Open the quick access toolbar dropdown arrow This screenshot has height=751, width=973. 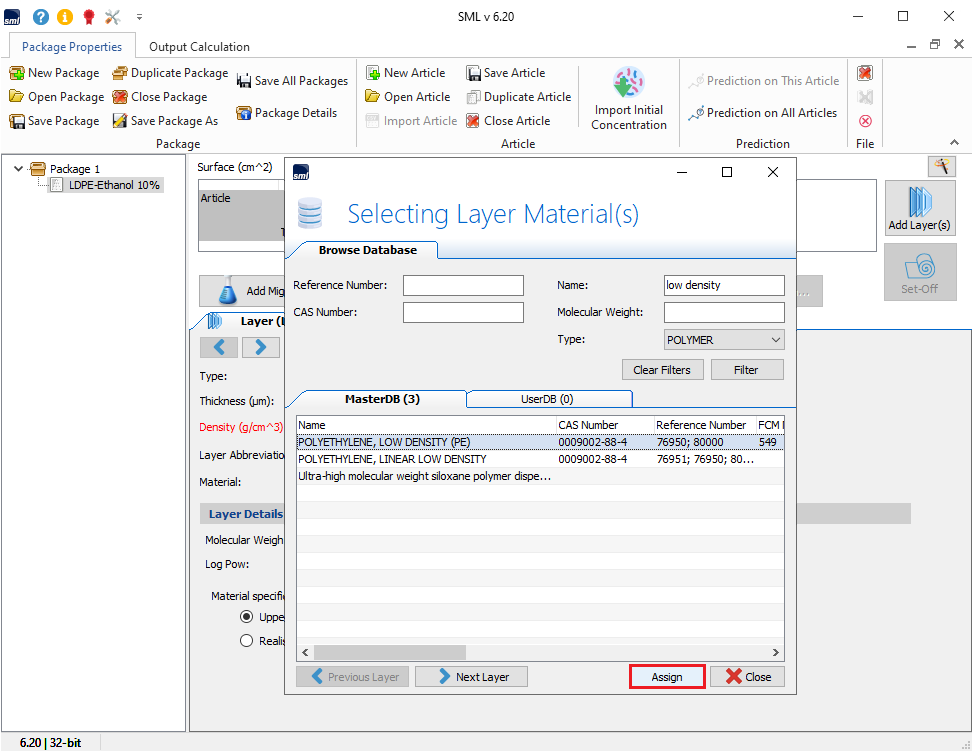[x=140, y=17]
